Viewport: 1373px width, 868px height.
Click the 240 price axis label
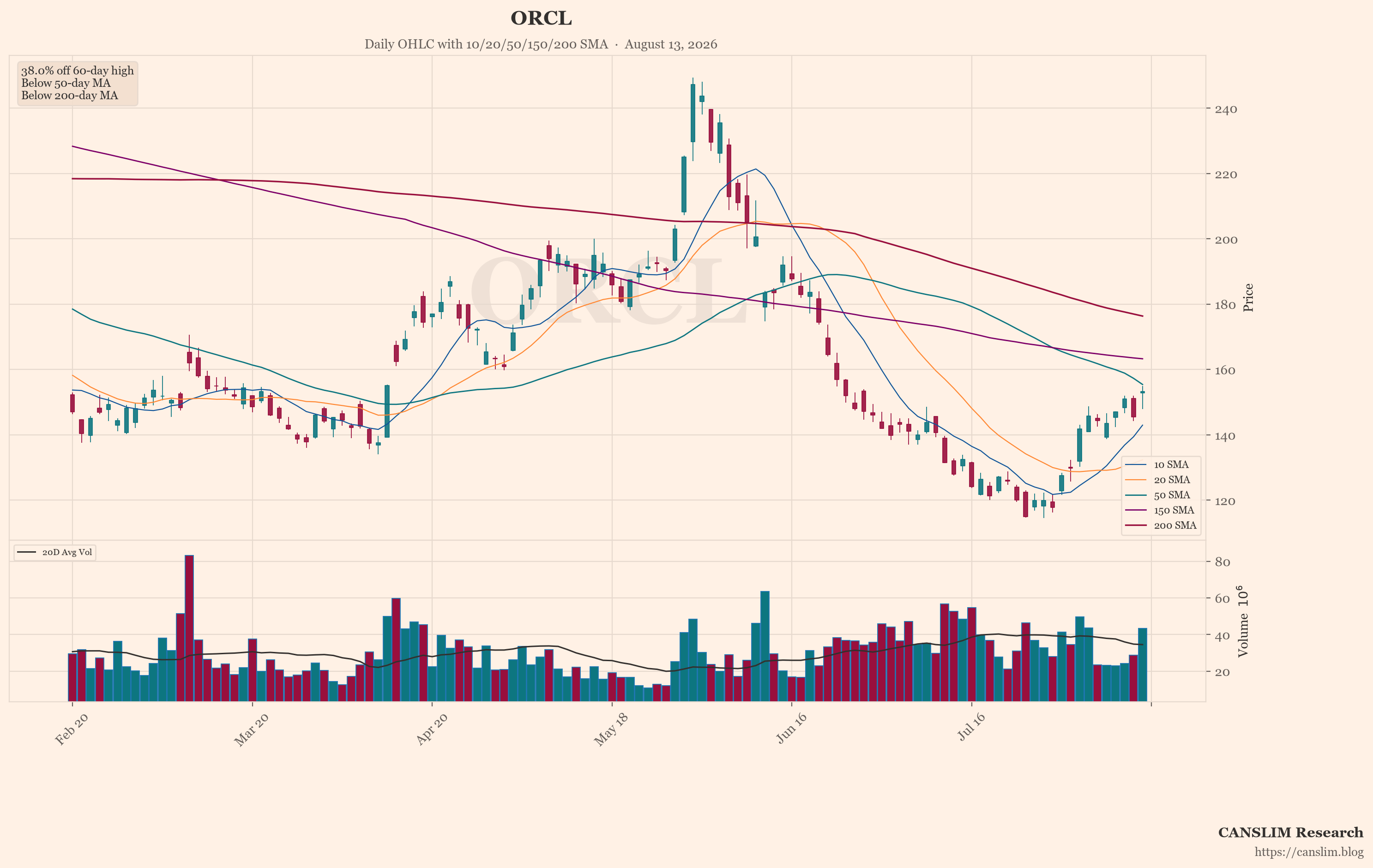[x=1225, y=109]
